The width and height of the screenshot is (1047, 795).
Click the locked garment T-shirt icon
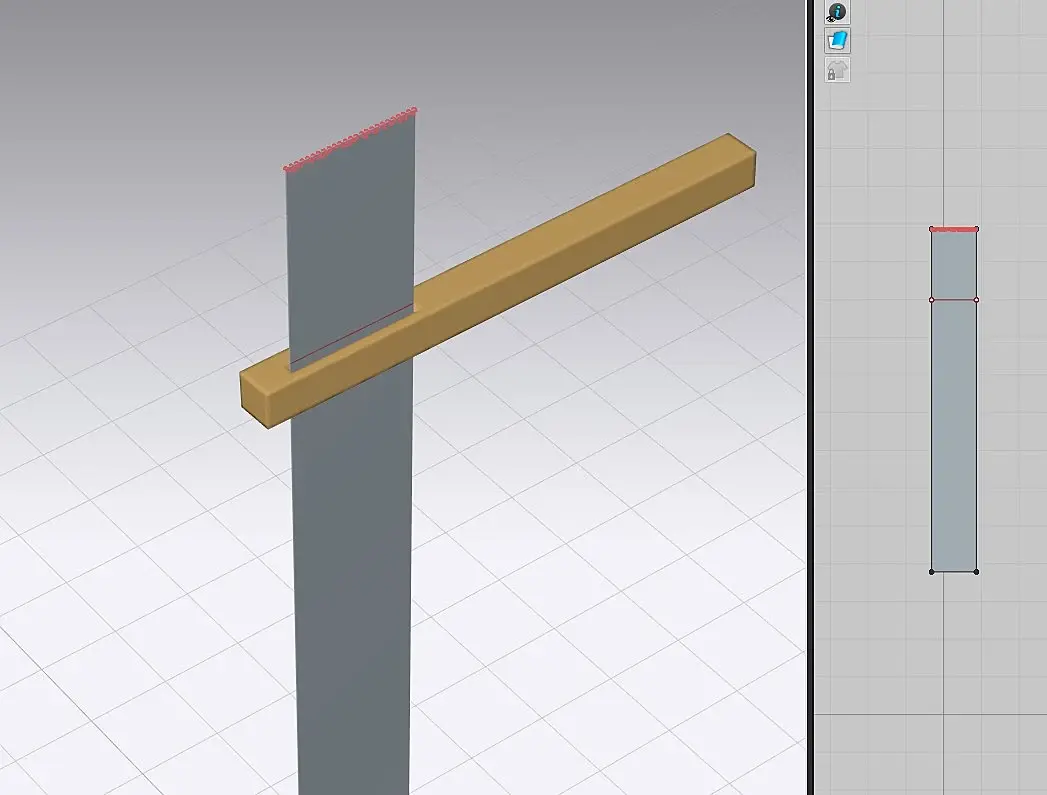(x=837, y=70)
